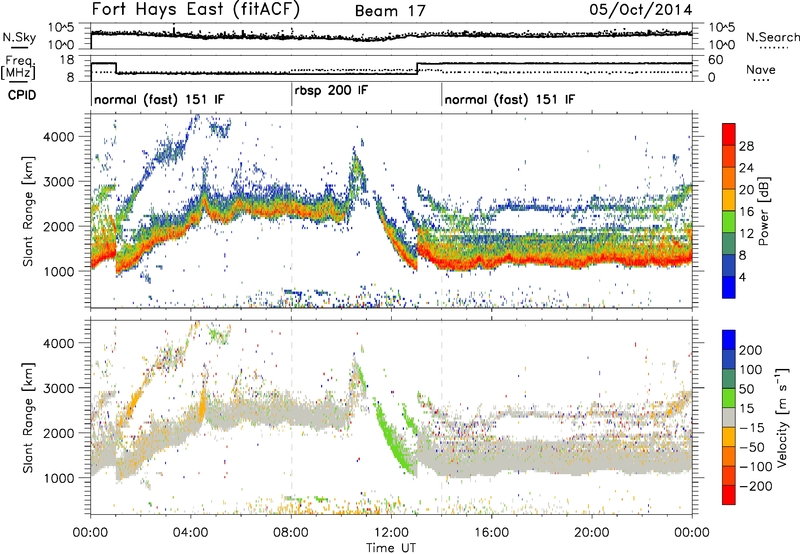Click the red top segment of the power colorbar
Image resolution: width=800 pixels, height=554 pixels.
[729, 134]
